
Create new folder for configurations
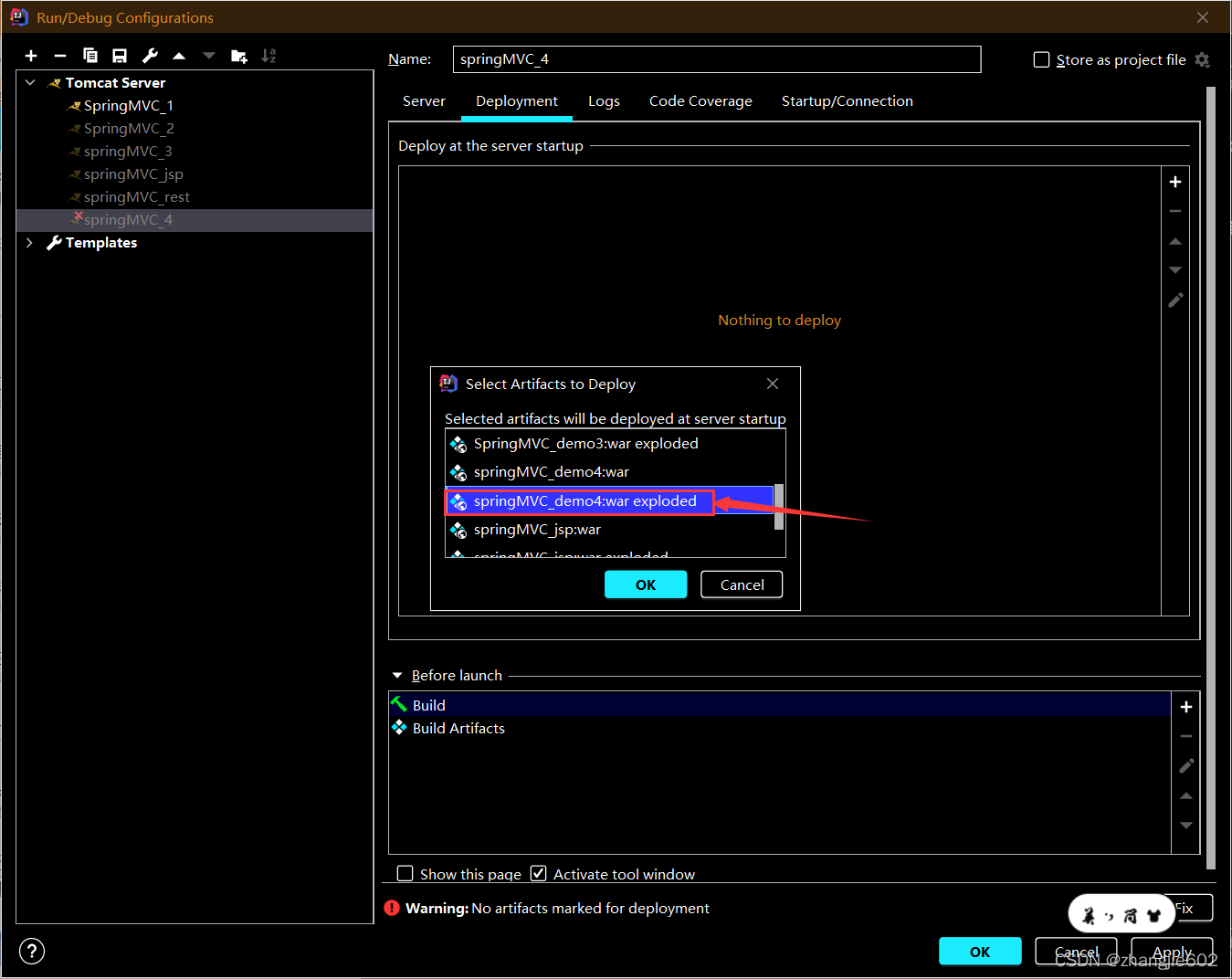tap(239, 56)
